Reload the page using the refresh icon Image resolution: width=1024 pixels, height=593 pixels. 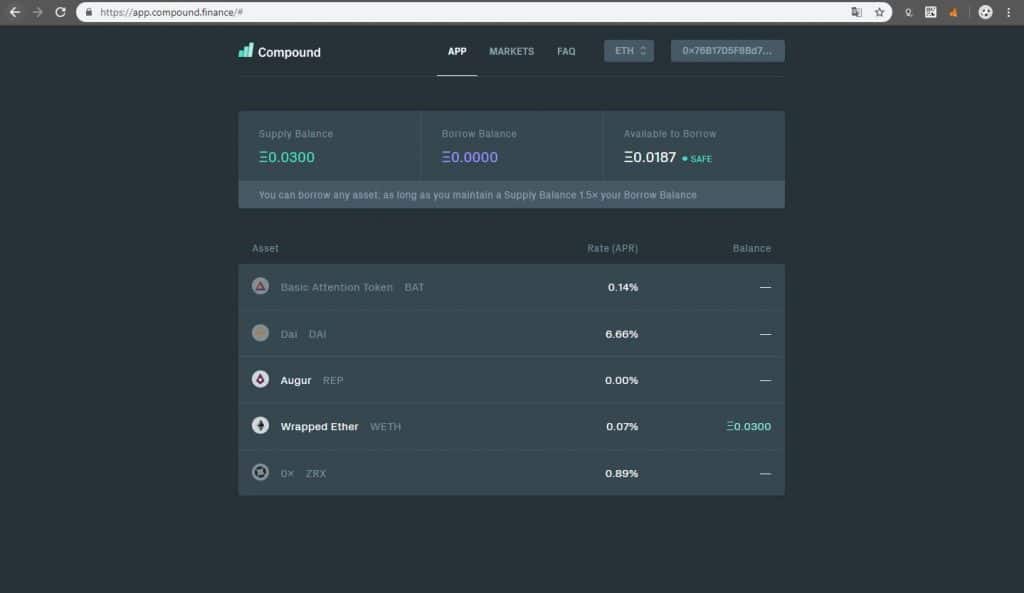[x=60, y=12]
